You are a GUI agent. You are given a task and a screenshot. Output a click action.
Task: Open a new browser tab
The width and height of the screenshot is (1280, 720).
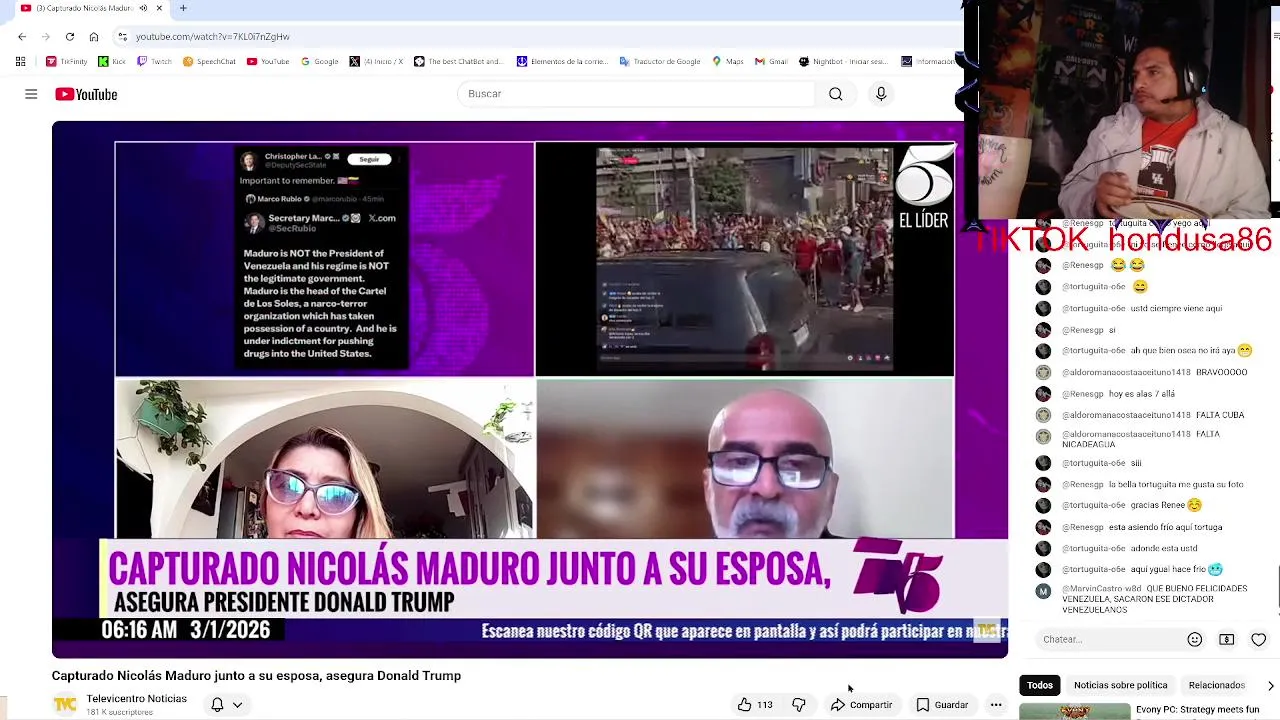pos(183,8)
